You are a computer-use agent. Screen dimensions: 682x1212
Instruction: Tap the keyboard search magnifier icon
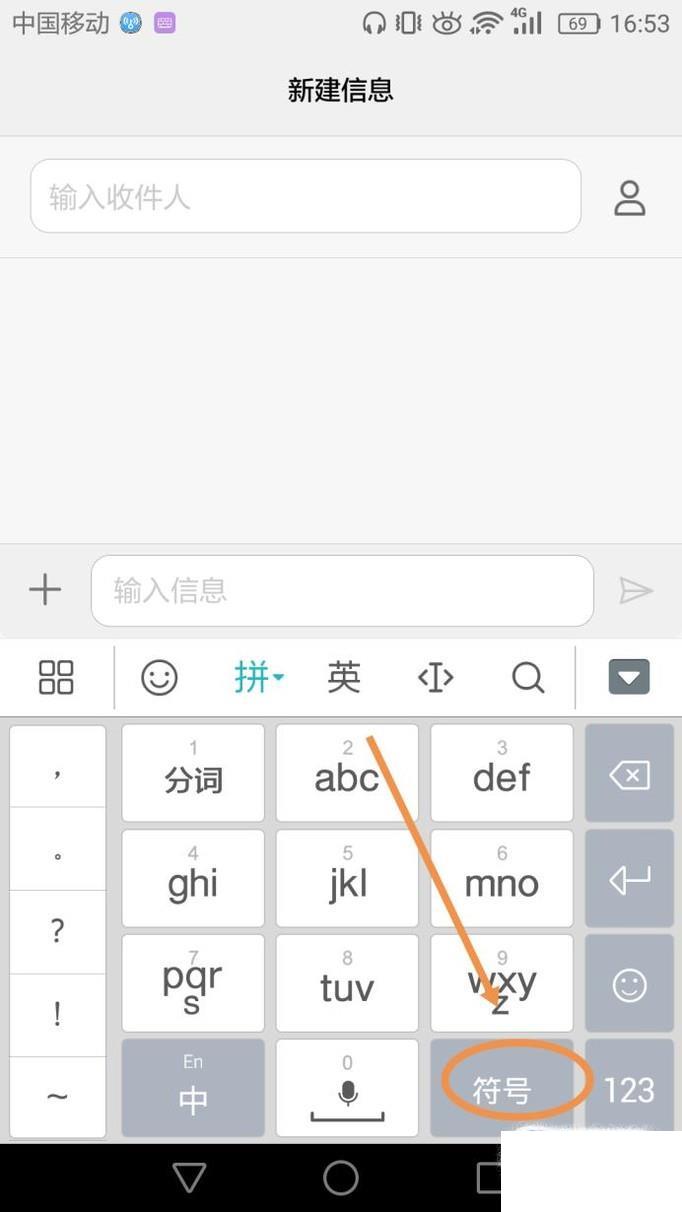click(x=528, y=677)
